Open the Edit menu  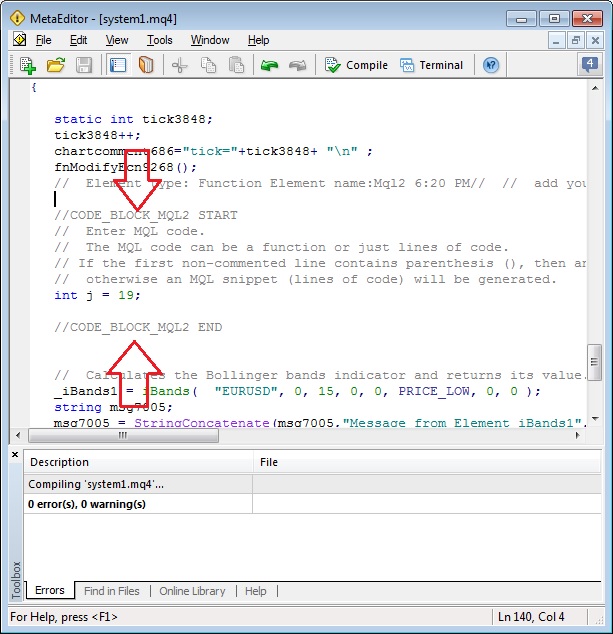tap(78, 40)
